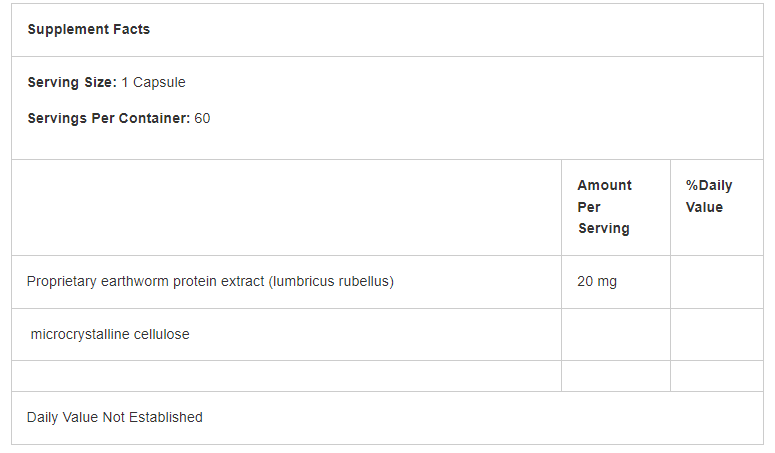Click the blank header cell above ingredients

286,207
